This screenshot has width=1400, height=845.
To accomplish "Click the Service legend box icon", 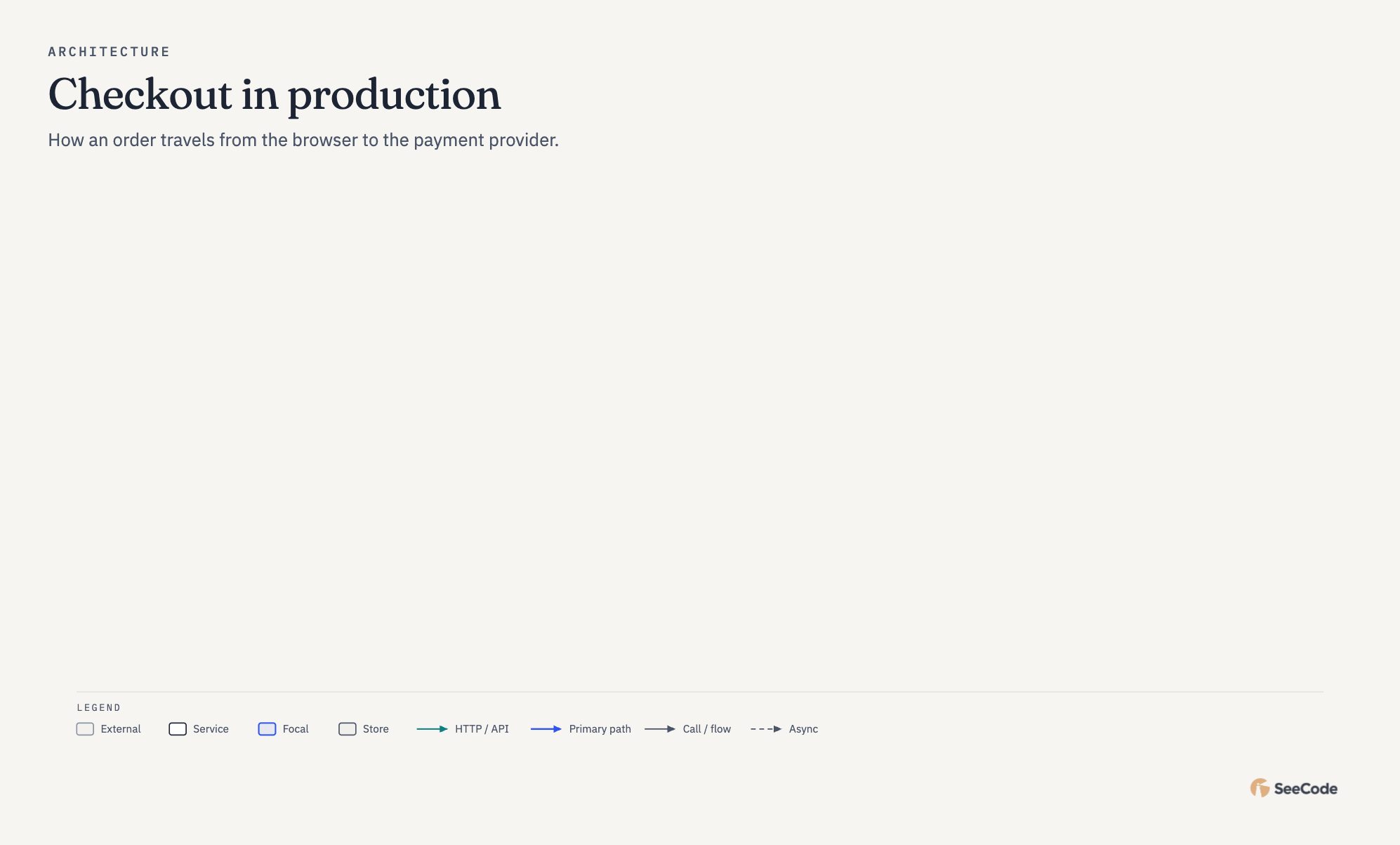I will tap(178, 729).
